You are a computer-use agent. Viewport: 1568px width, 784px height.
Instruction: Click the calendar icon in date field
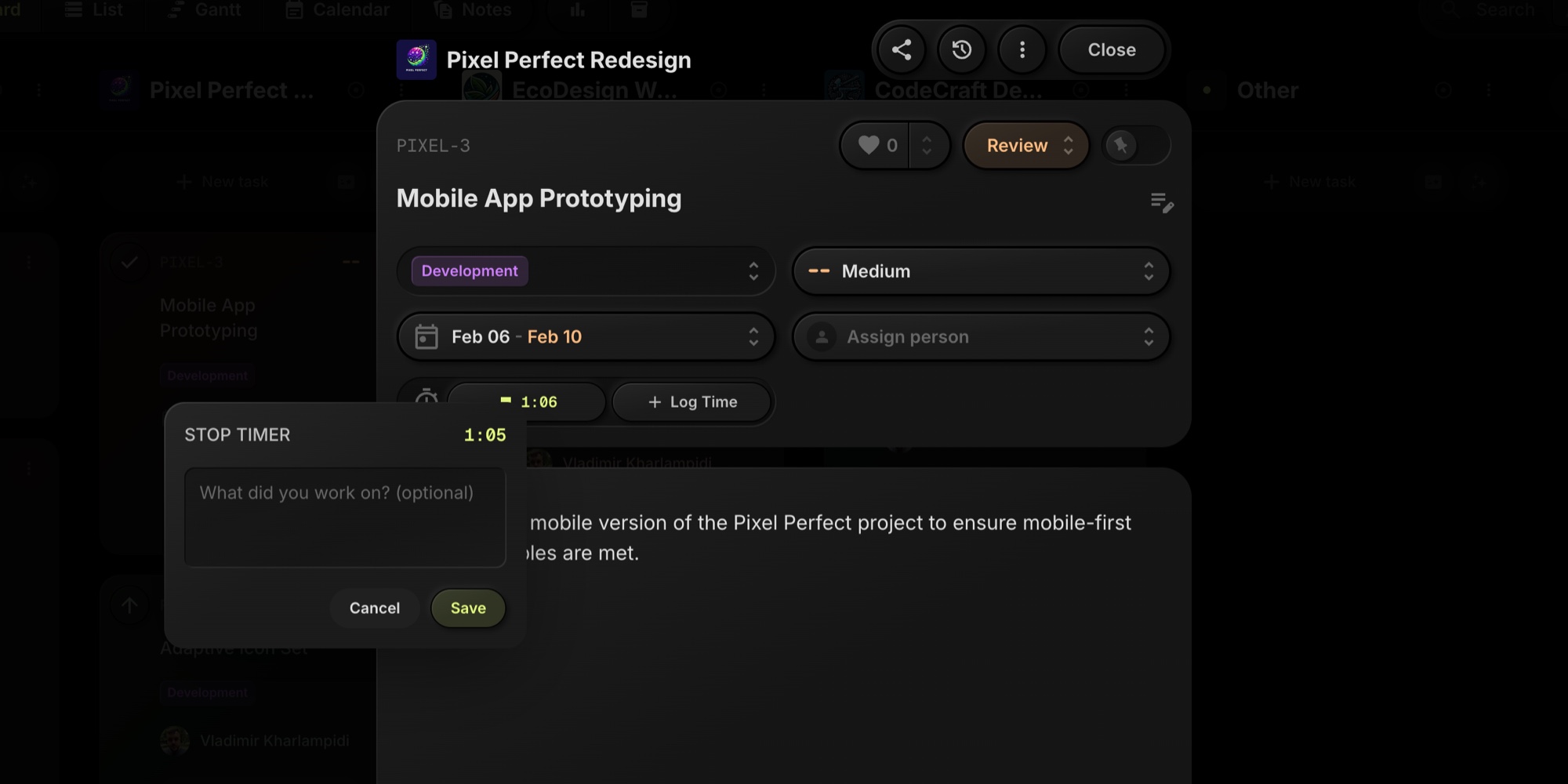click(426, 337)
